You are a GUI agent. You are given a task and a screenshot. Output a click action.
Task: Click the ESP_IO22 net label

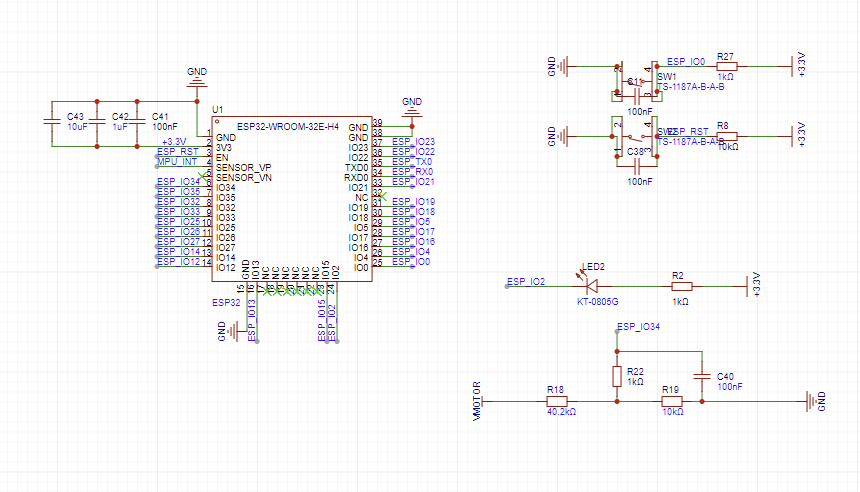coord(414,151)
